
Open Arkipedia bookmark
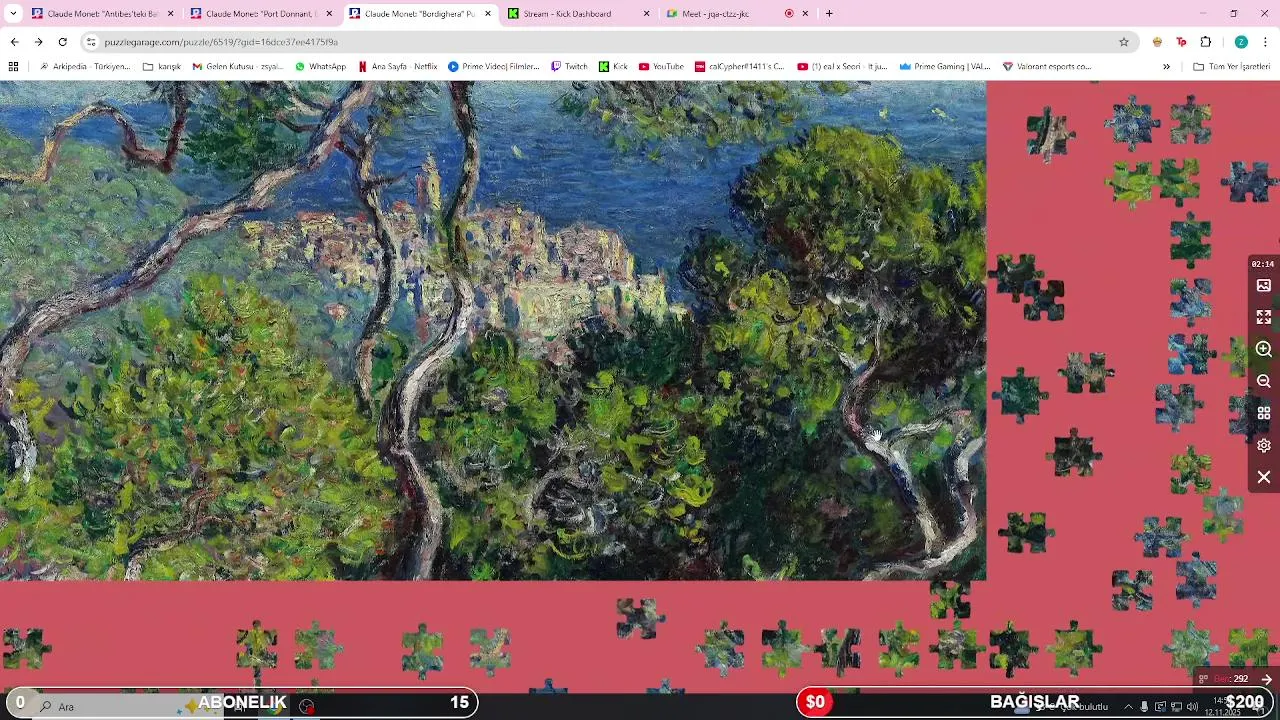point(84,67)
